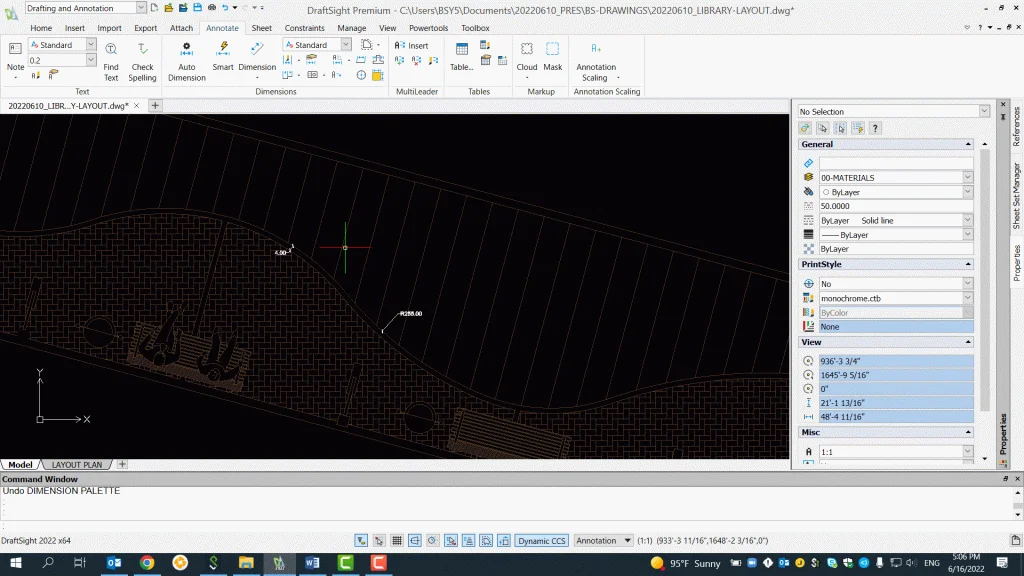This screenshot has width=1024, height=576.
Task: Switch to the Insert ribbon tab
Action: (x=75, y=28)
